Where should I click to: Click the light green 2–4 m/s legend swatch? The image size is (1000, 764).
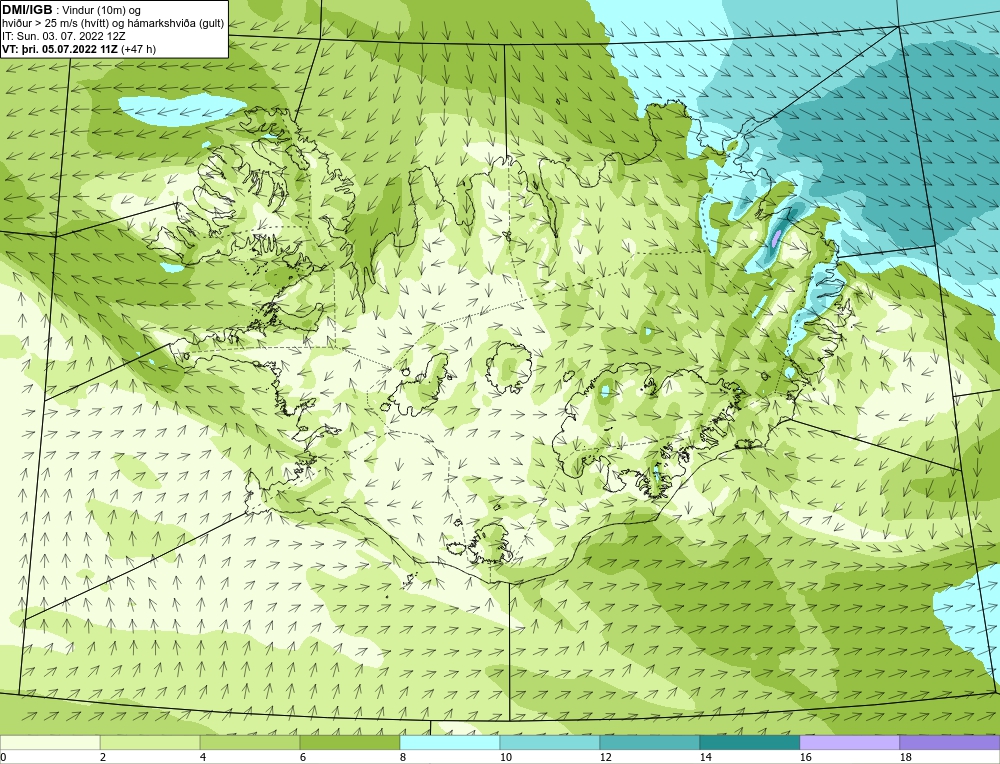[150, 742]
